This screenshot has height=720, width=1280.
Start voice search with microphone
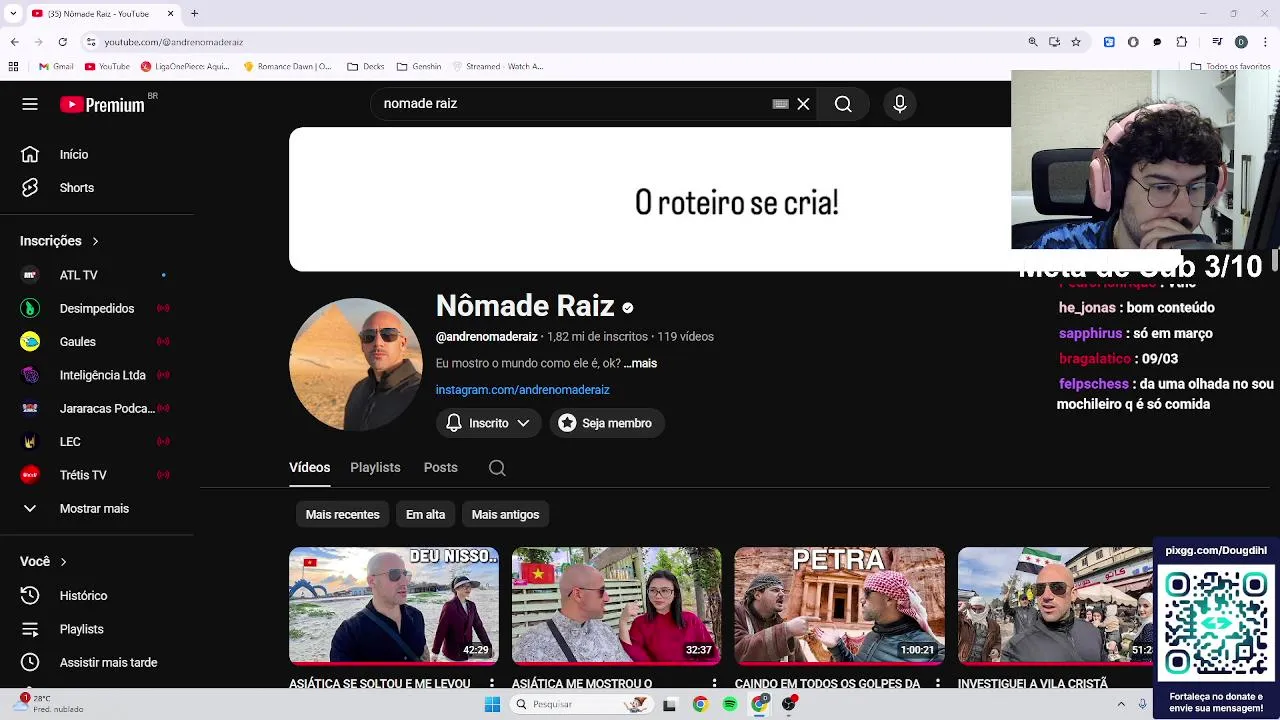pos(900,104)
